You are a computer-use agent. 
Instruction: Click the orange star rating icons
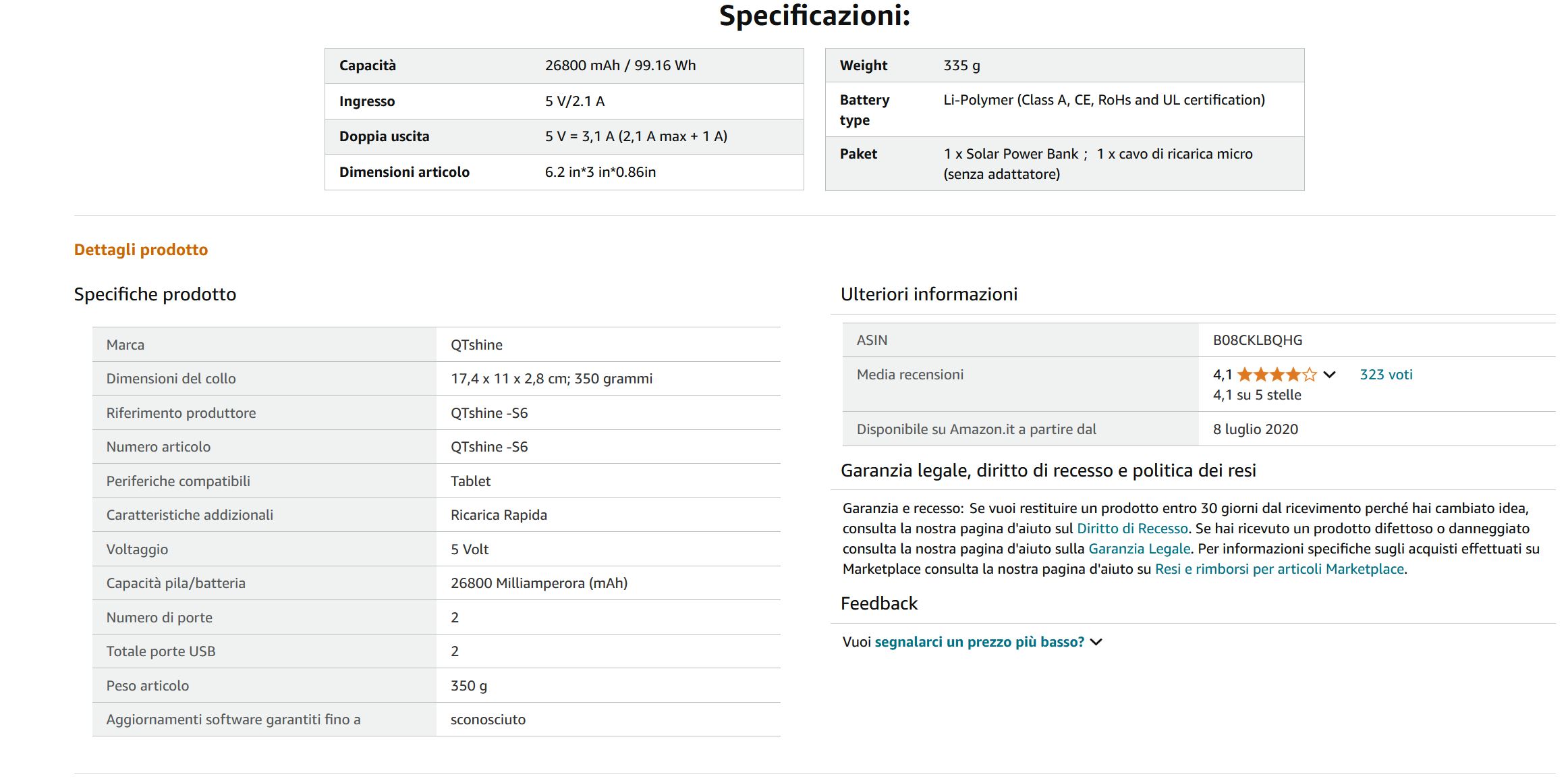[x=1276, y=375]
